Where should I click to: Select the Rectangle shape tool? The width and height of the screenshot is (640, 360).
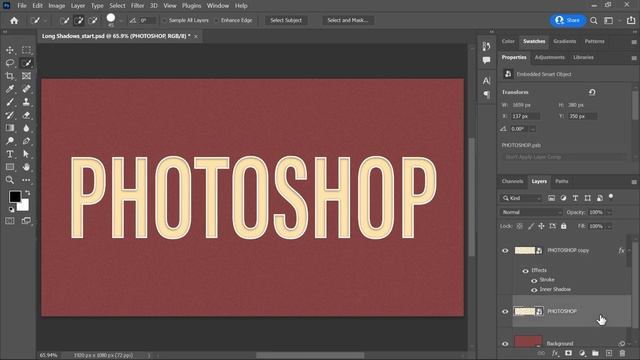coord(10,167)
